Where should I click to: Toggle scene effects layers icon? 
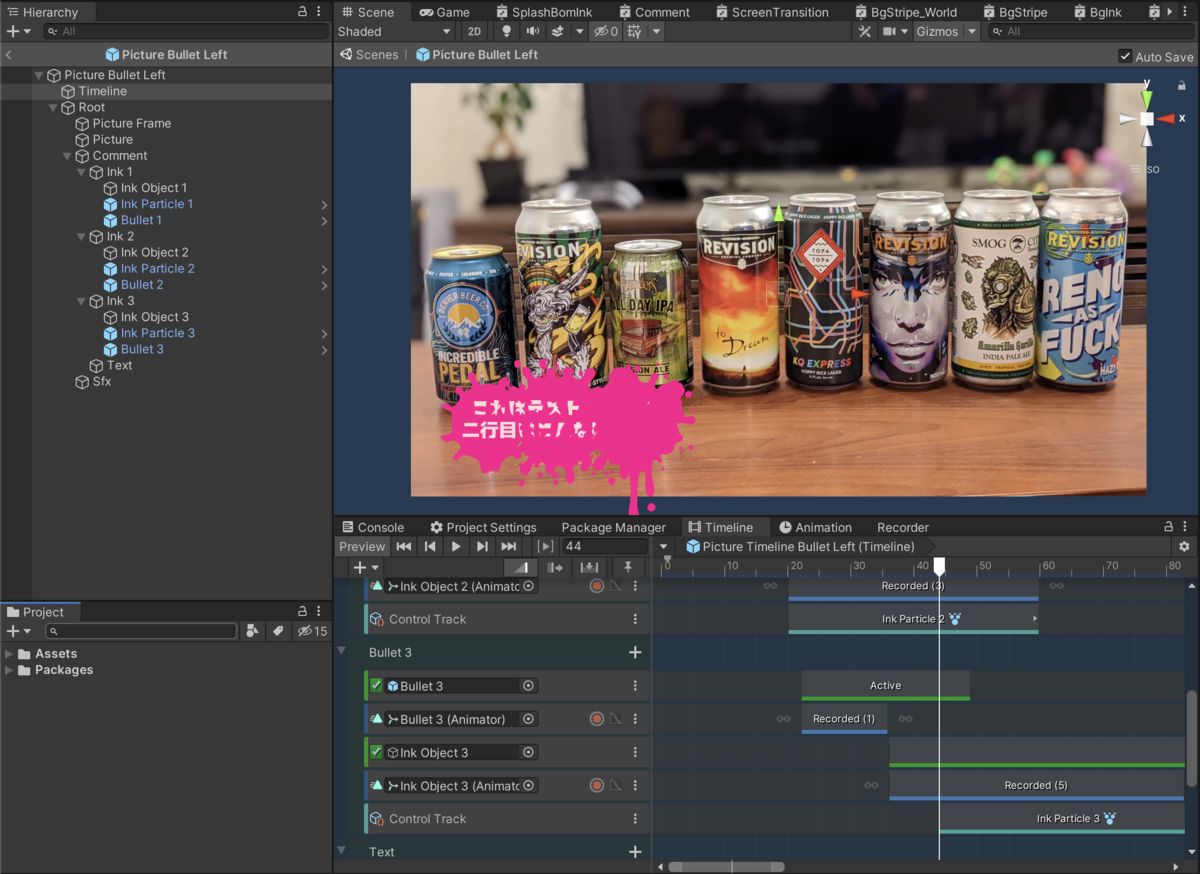558,31
